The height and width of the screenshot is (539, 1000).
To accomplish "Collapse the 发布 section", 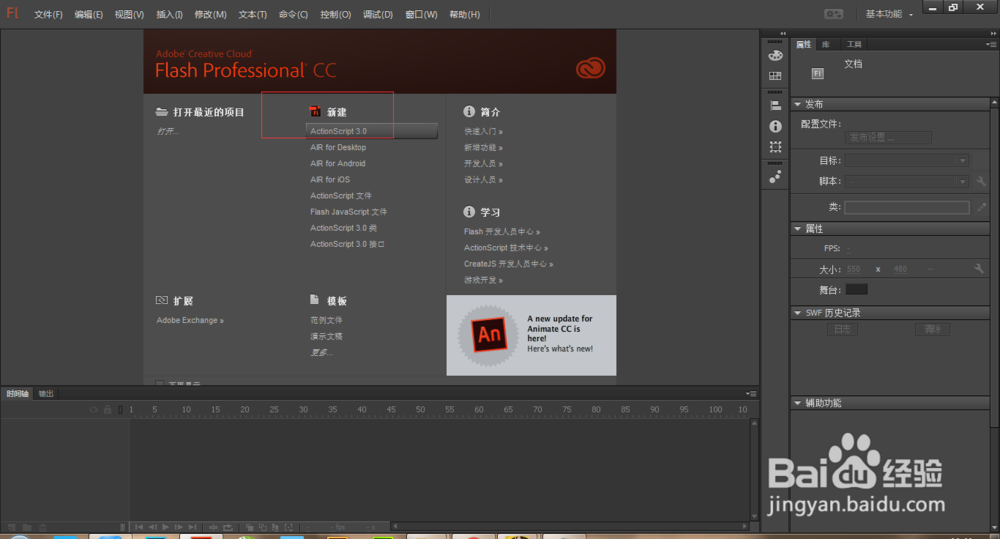I will pyautogui.click(x=797, y=104).
